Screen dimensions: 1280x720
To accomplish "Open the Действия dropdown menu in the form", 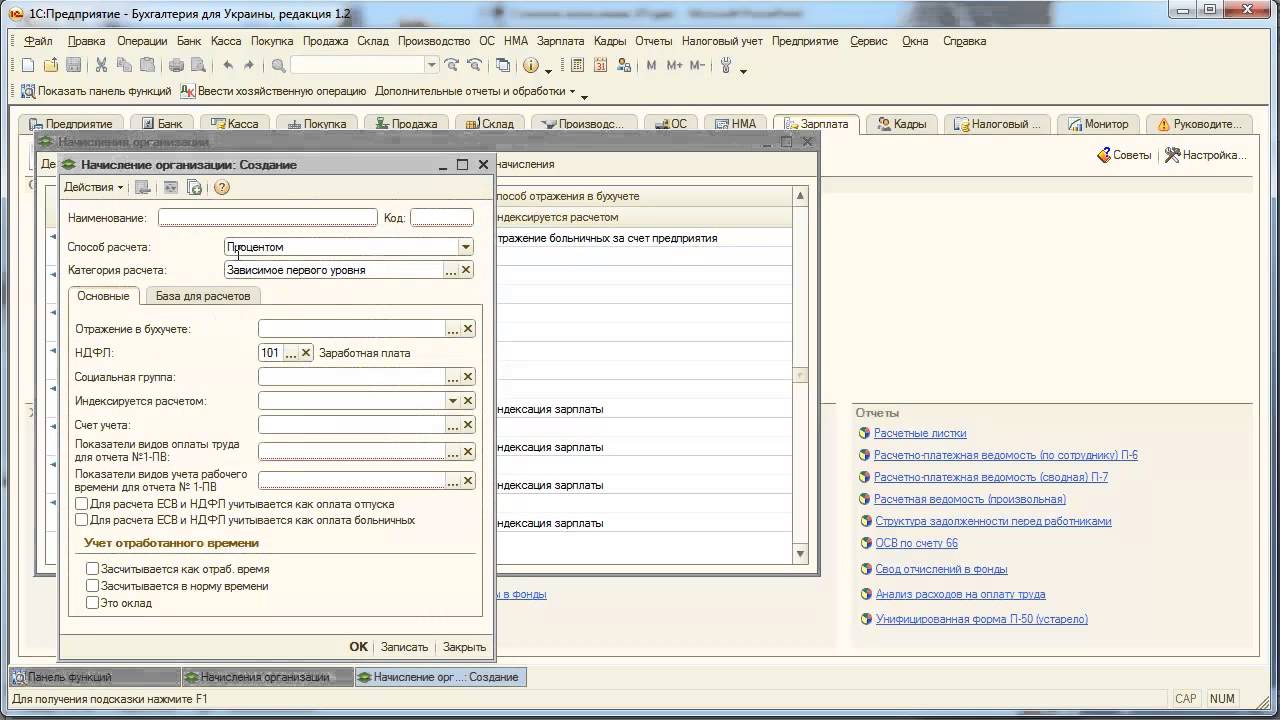I will point(93,187).
